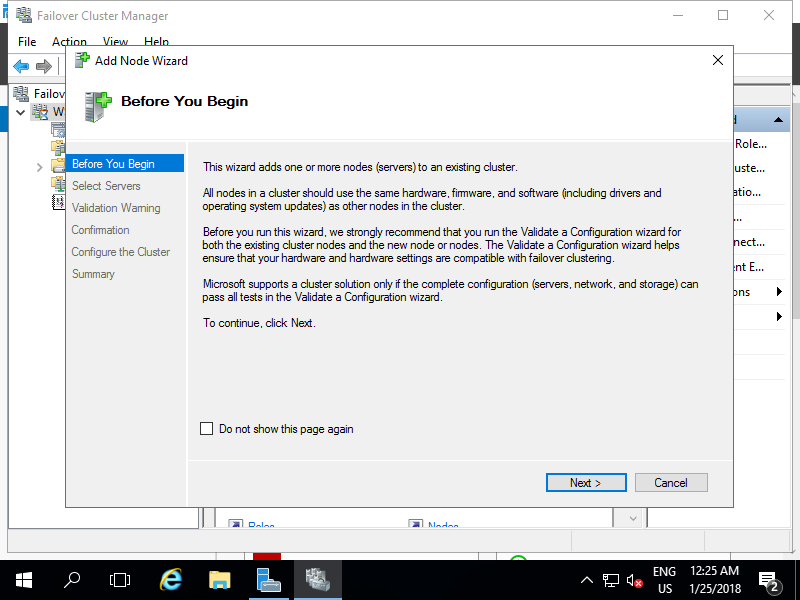Image resolution: width=800 pixels, height=600 pixels.
Task: Click the 'nt E...' action in Actions pane
Action: point(749,267)
